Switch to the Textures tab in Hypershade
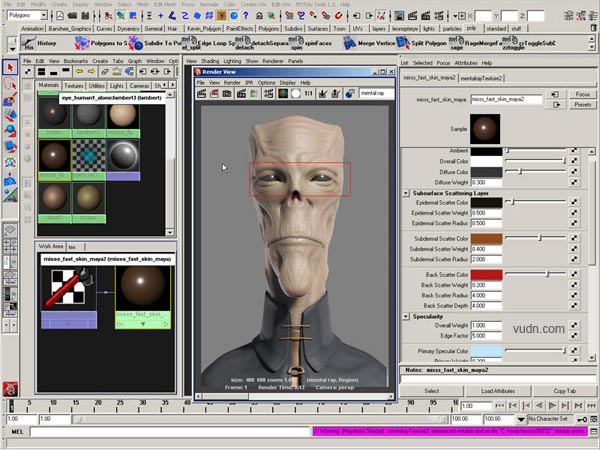 74,86
